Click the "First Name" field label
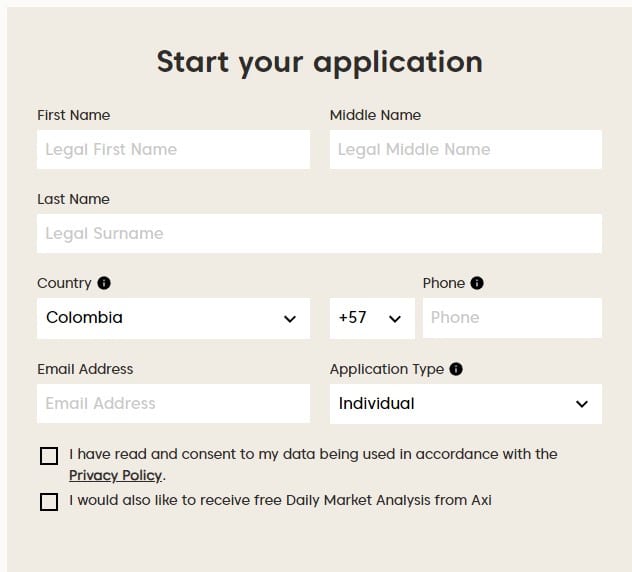The height and width of the screenshot is (572, 632). (73, 115)
